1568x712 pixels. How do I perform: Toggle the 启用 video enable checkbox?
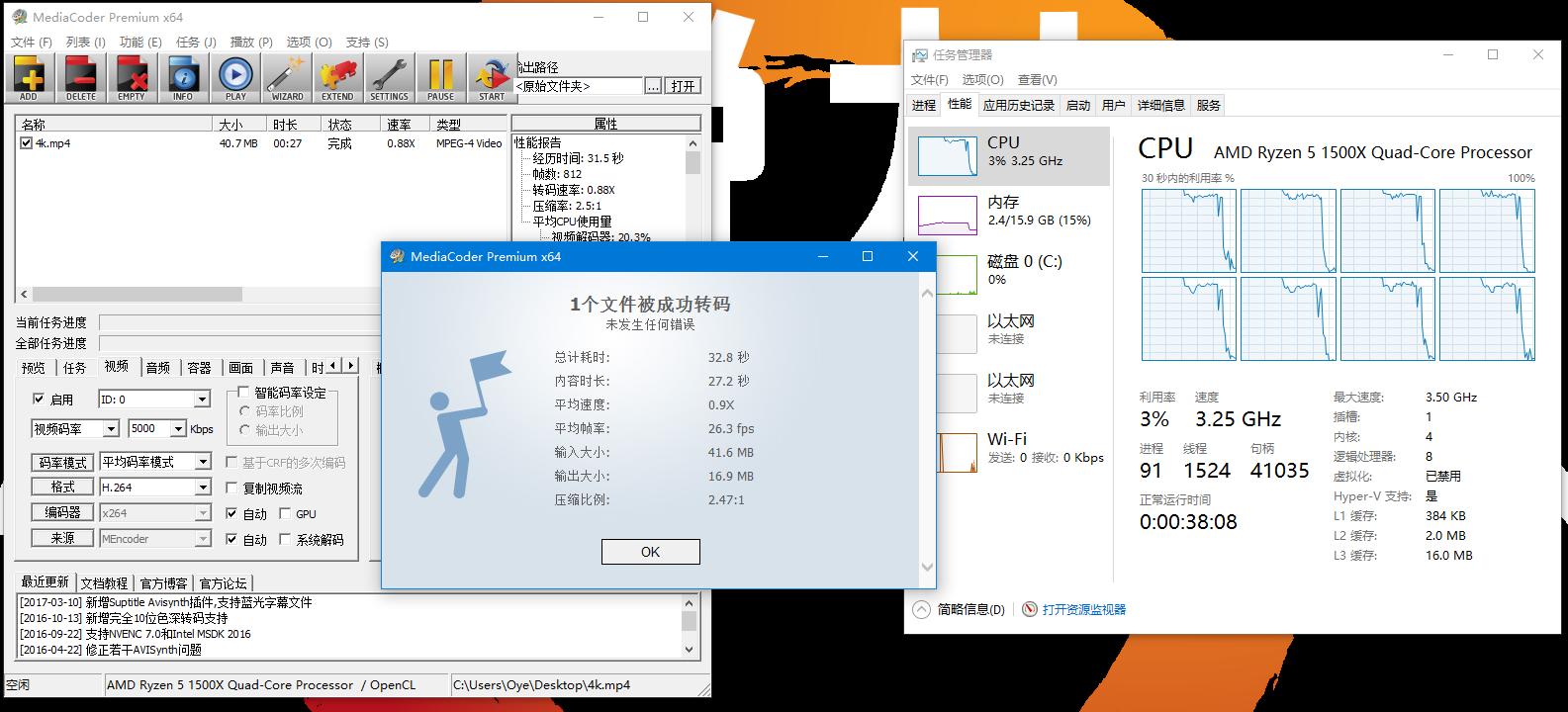pyautogui.click(x=39, y=400)
